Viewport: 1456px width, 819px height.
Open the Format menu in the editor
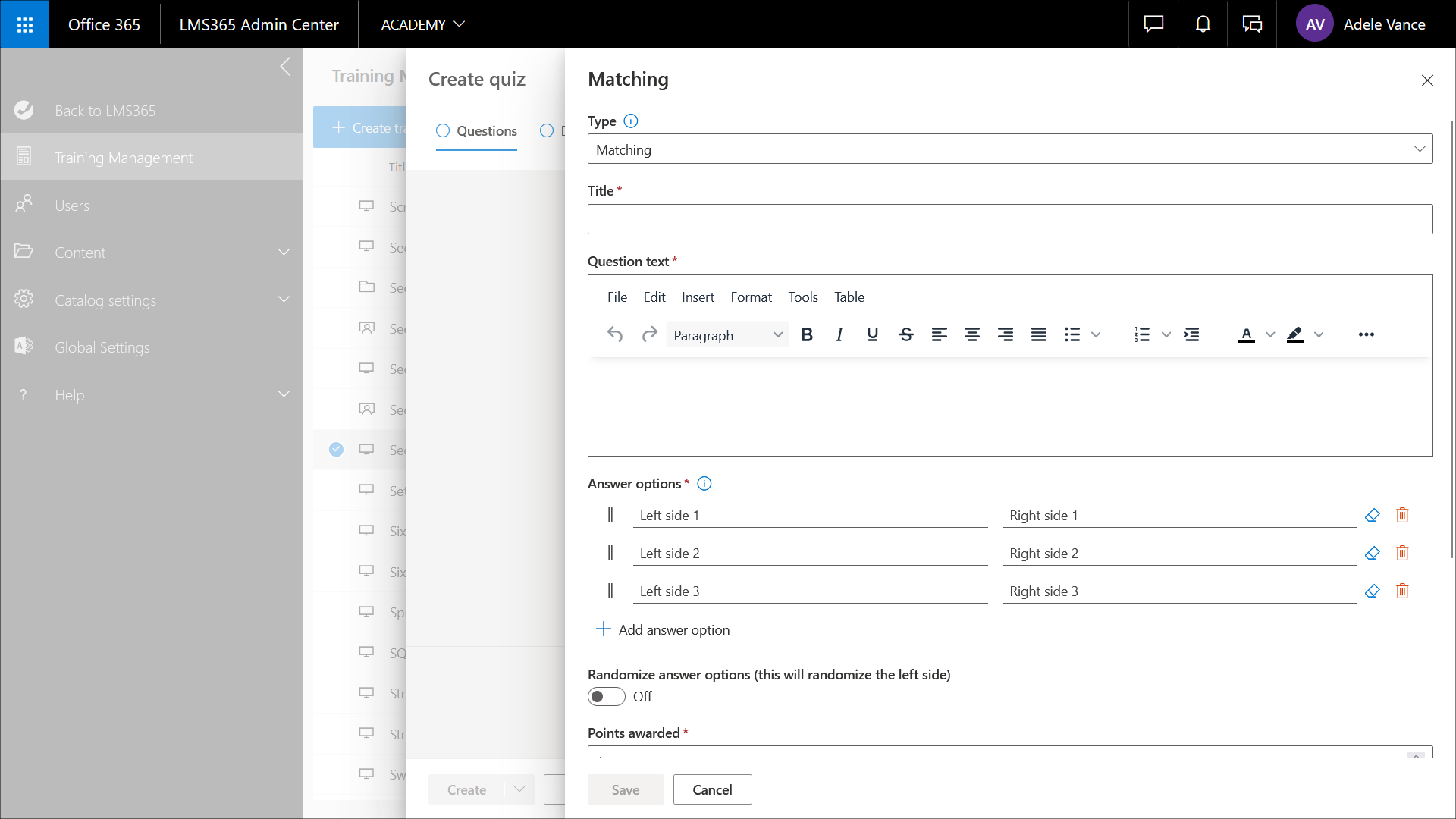[751, 297]
